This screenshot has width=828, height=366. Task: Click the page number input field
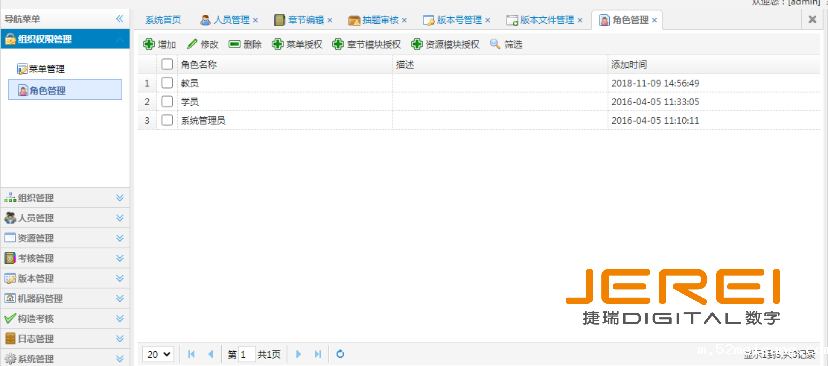(247, 354)
